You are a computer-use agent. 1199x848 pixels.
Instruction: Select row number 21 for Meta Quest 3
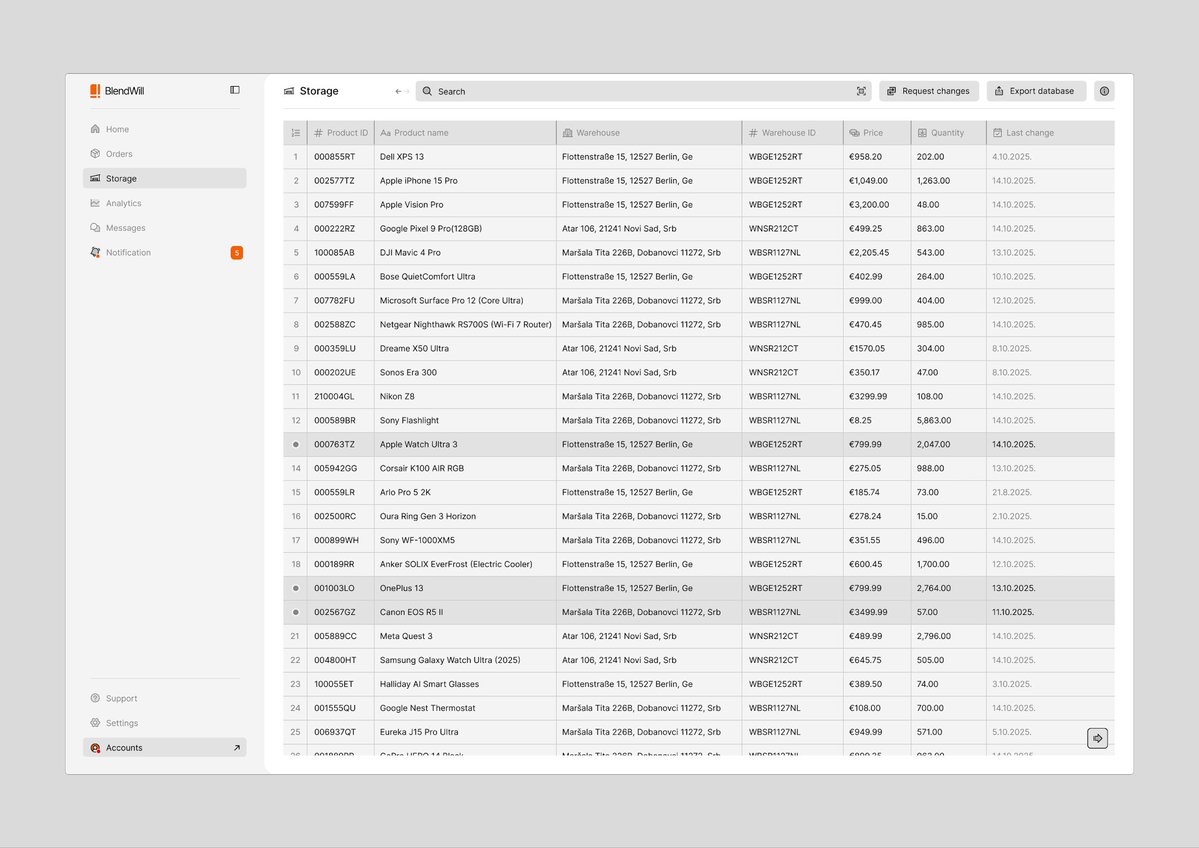click(x=295, y=636)
